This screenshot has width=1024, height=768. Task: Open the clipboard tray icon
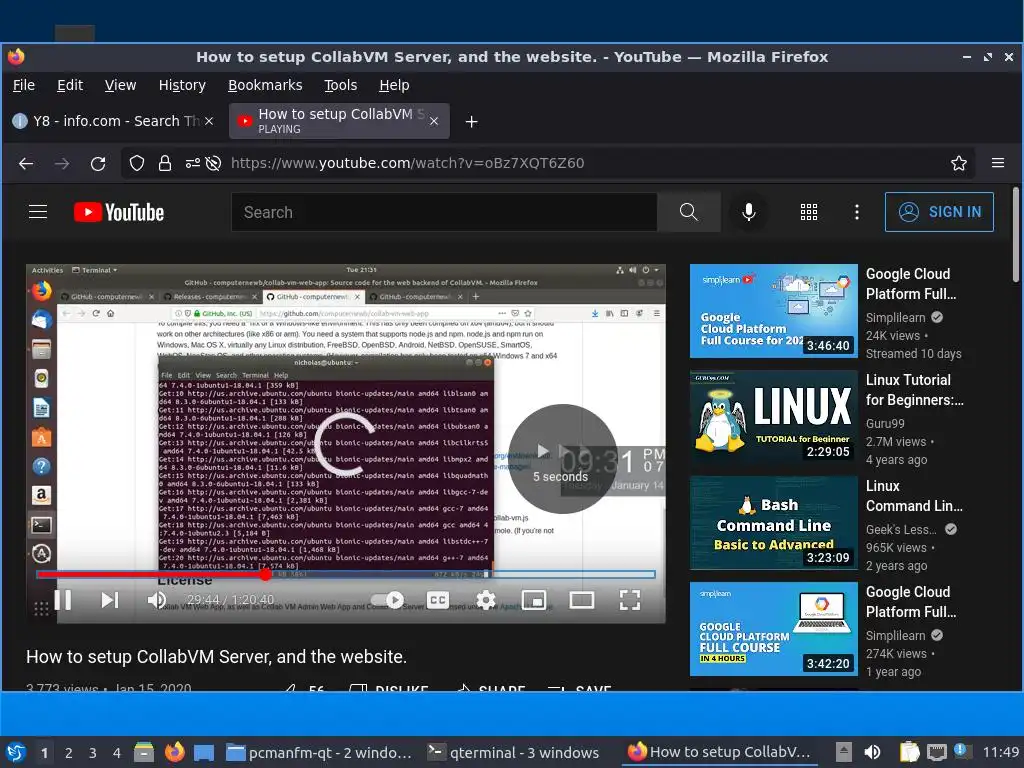(908, 752)
